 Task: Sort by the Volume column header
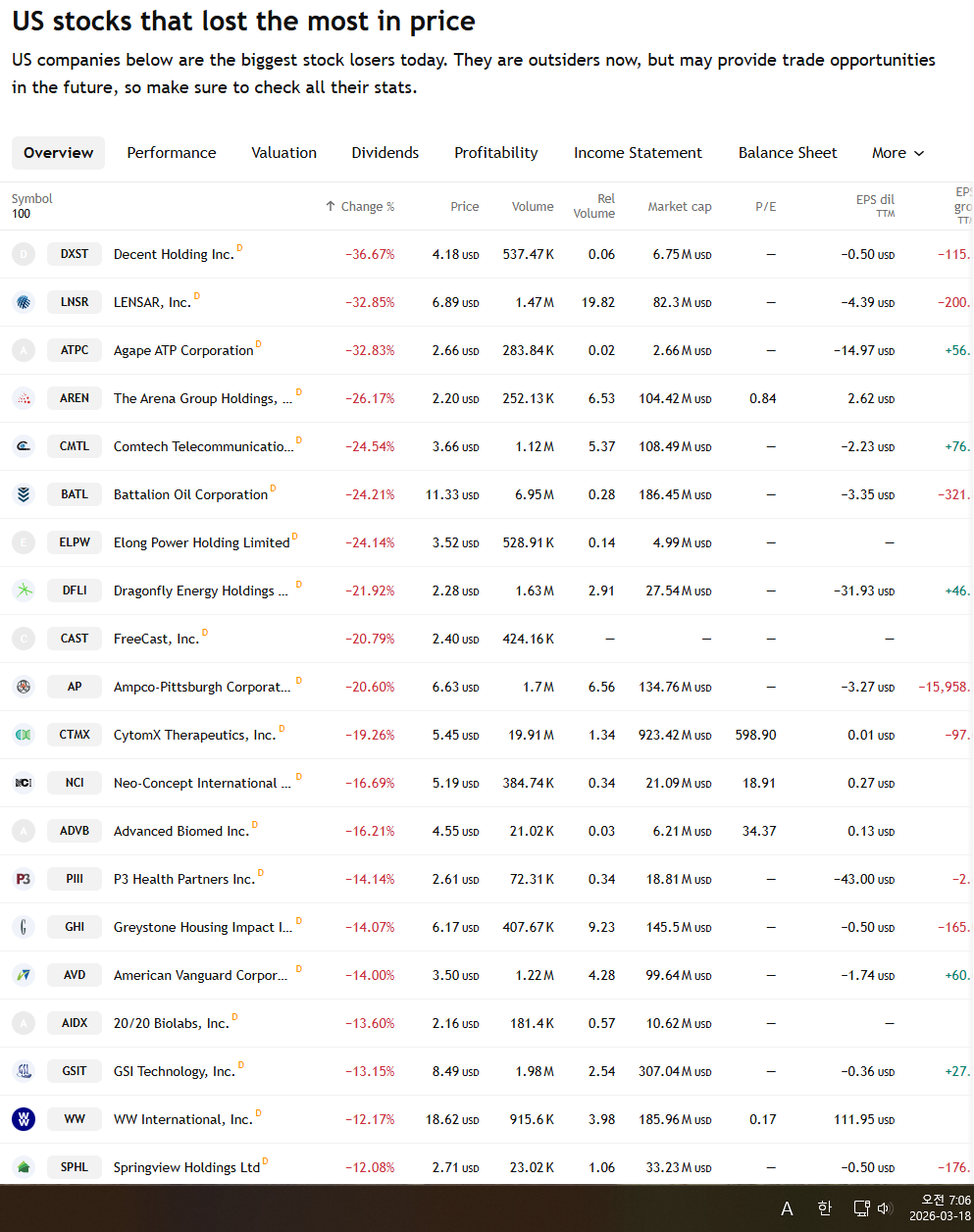(x=533, y=207)
